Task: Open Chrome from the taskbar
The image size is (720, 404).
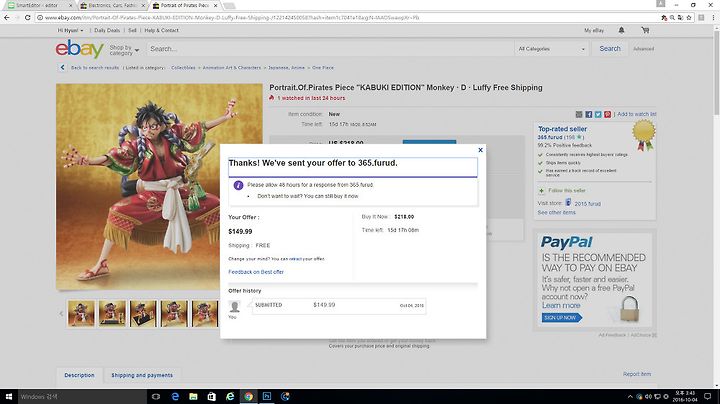Action: pyautogui.click(x=248, y=396)
